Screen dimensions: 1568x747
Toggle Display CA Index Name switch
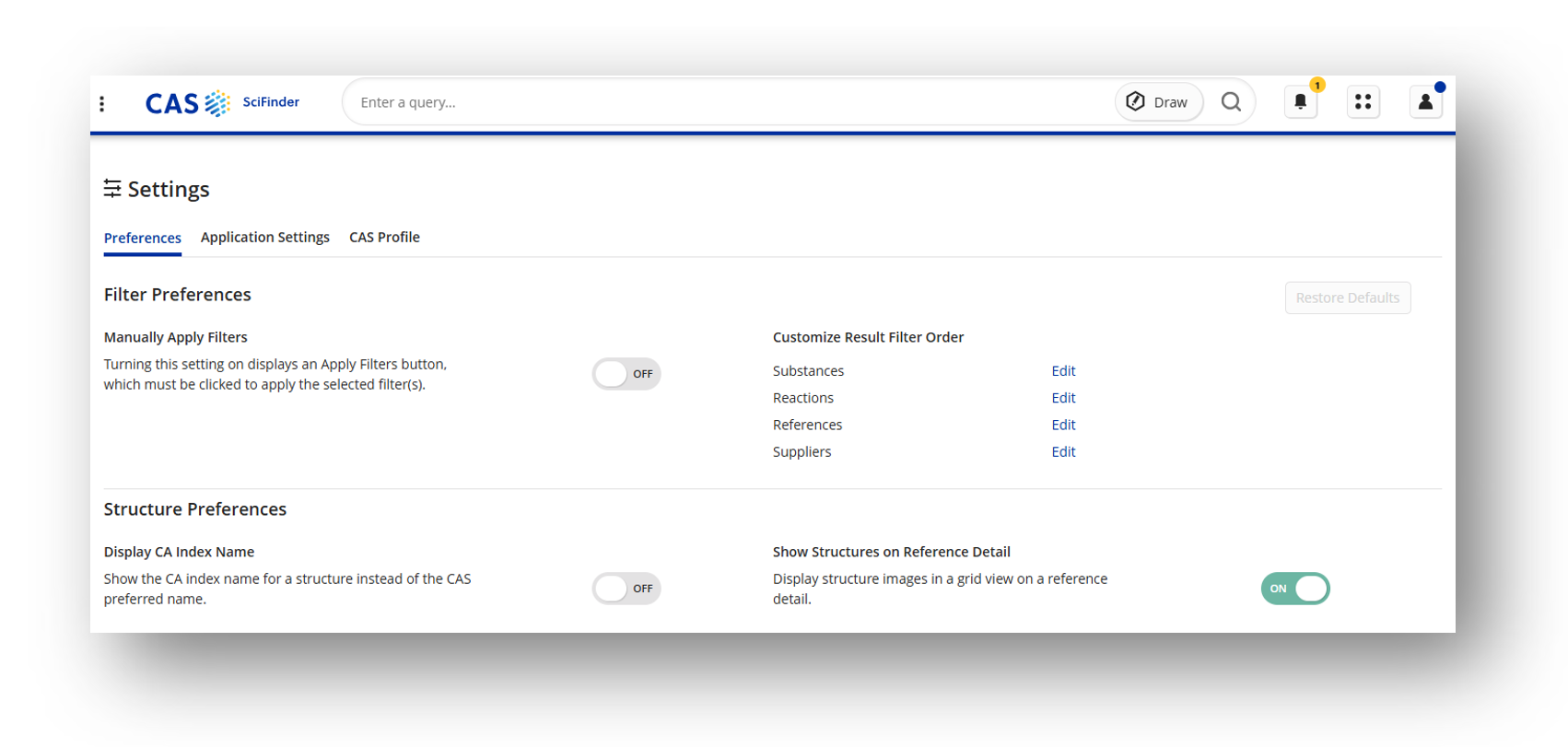(626, 589)
